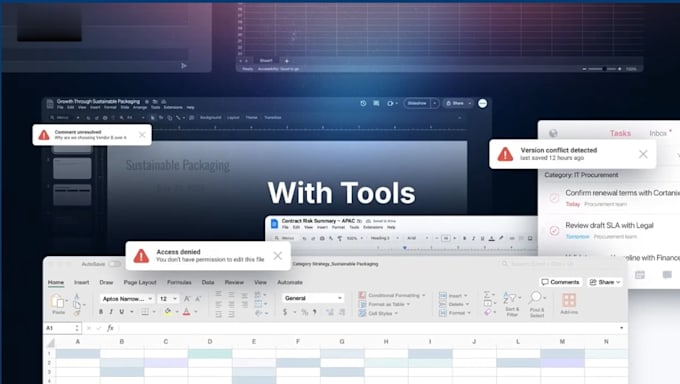The height and width of the screenshot is (384, 680).
Task: Dismiss the Version conflict detected alert
Action: 643,154
